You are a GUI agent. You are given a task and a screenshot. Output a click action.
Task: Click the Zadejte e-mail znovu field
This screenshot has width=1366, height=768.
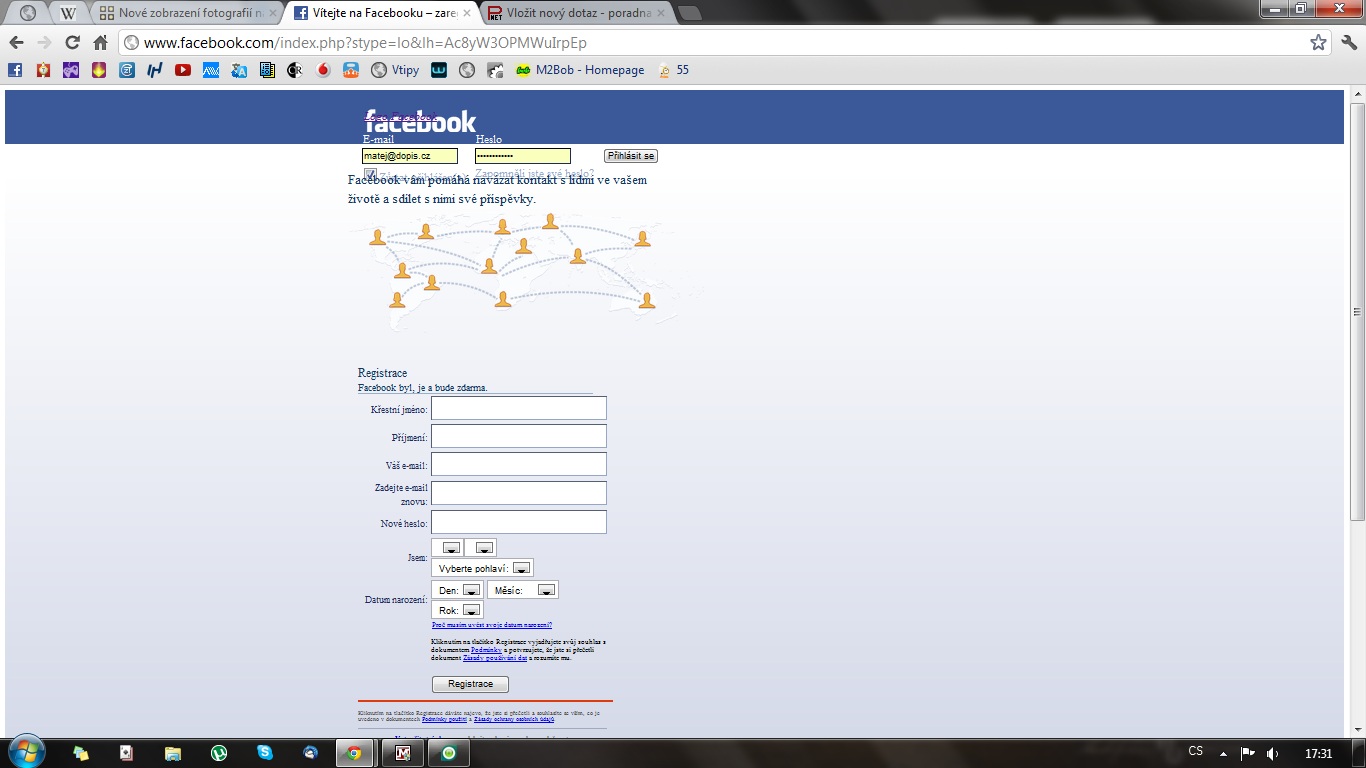click(519, 493)
